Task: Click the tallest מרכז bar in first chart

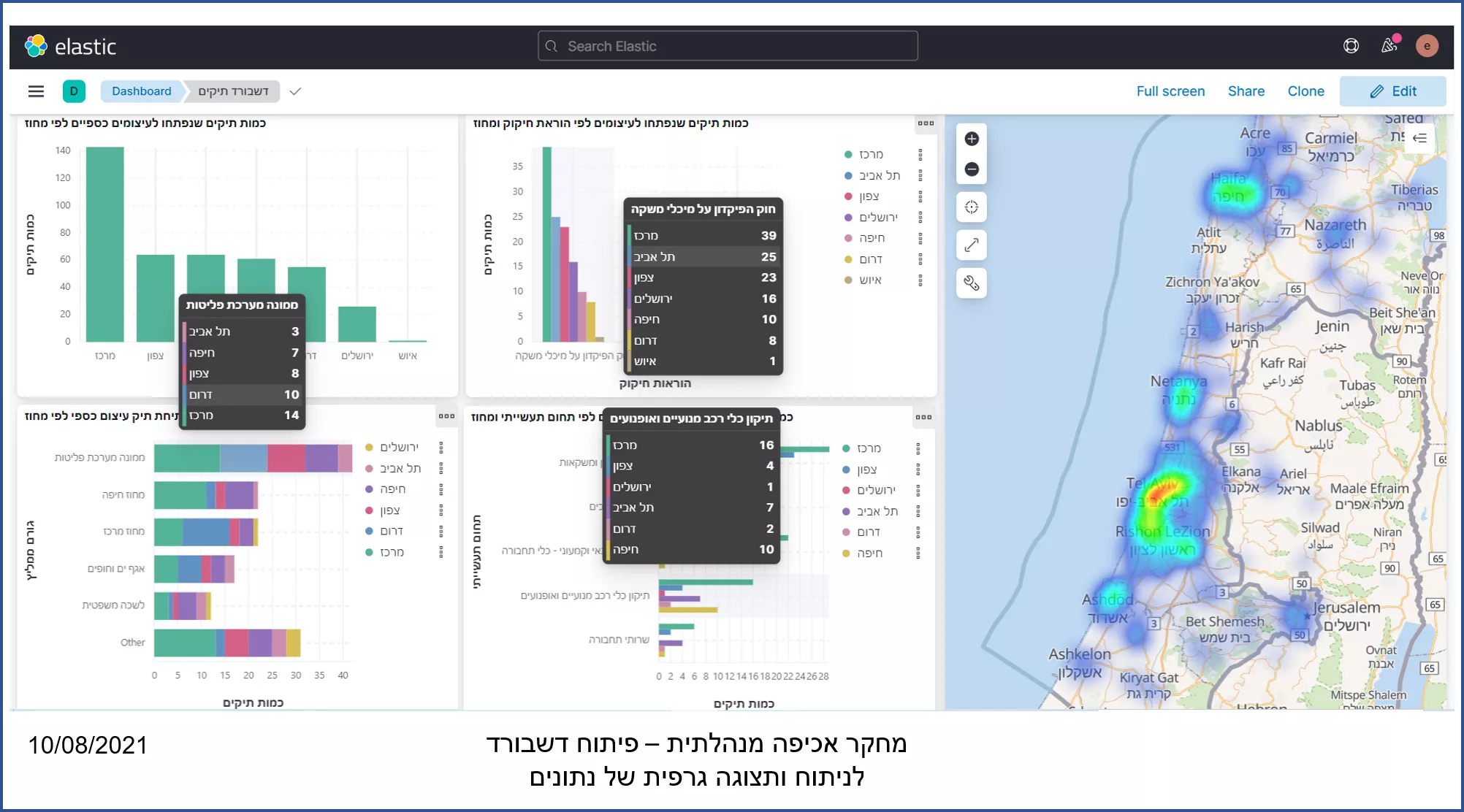Action: (105, 245)
